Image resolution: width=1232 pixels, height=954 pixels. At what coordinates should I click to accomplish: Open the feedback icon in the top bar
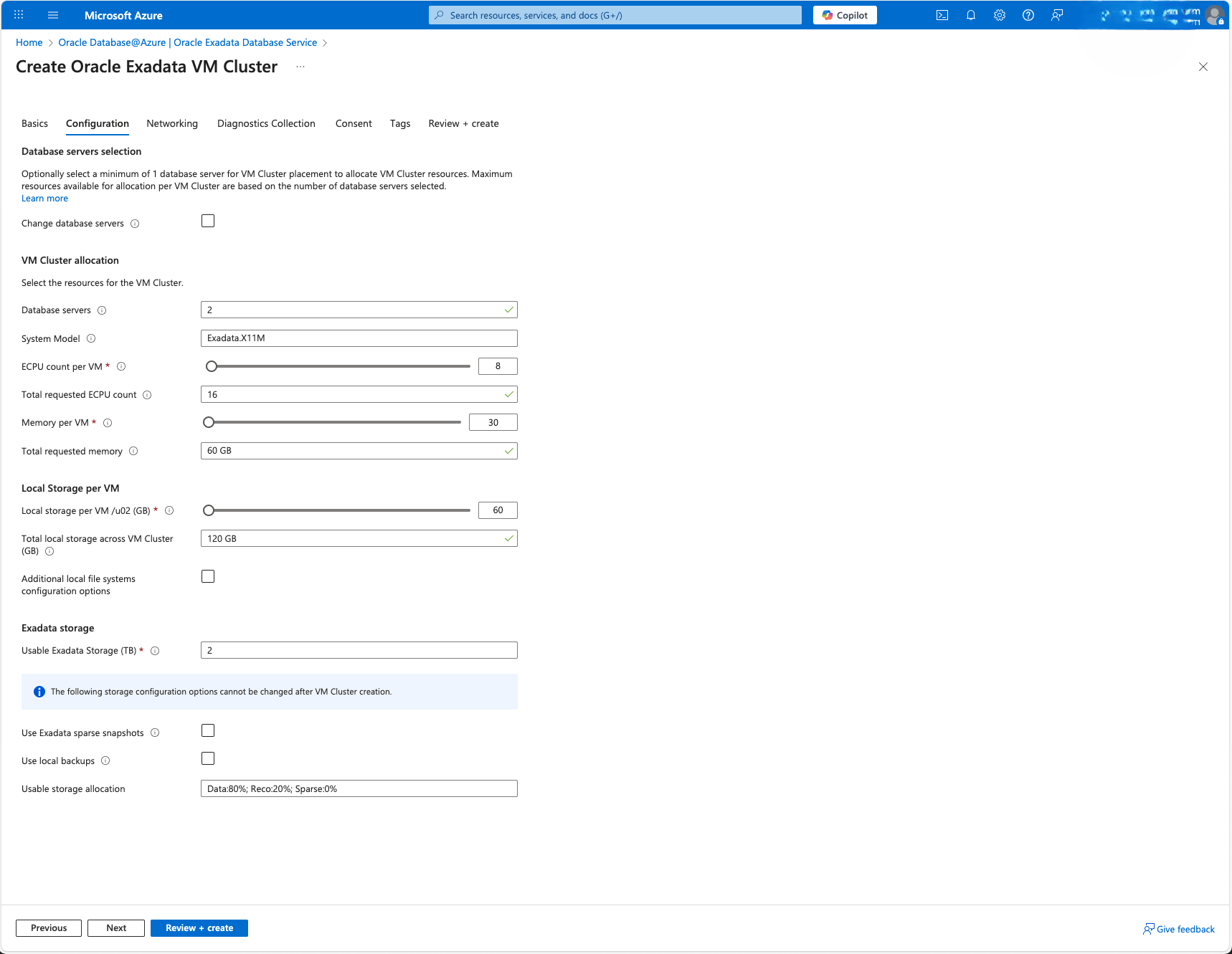click(1056, 15)
